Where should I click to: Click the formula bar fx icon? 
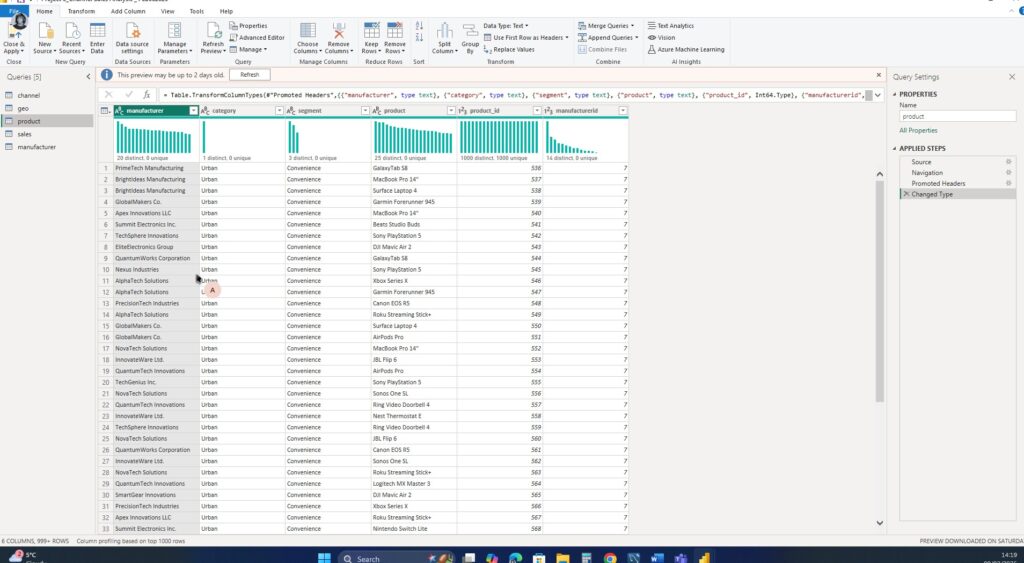pyautogui.click(x=147, y=95)
